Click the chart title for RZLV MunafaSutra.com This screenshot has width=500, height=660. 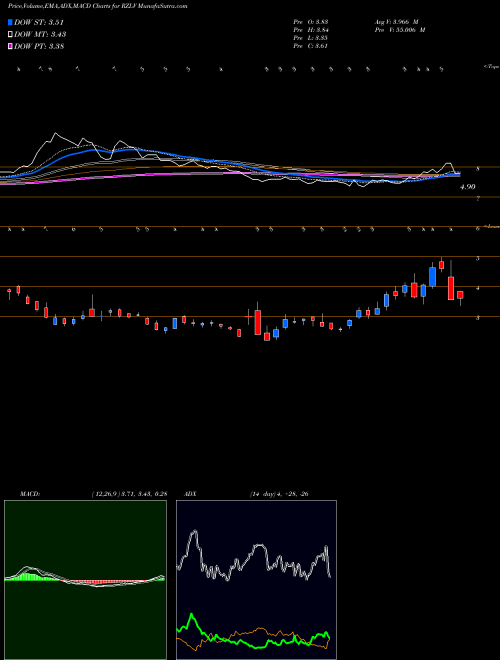tap(98, 6)
